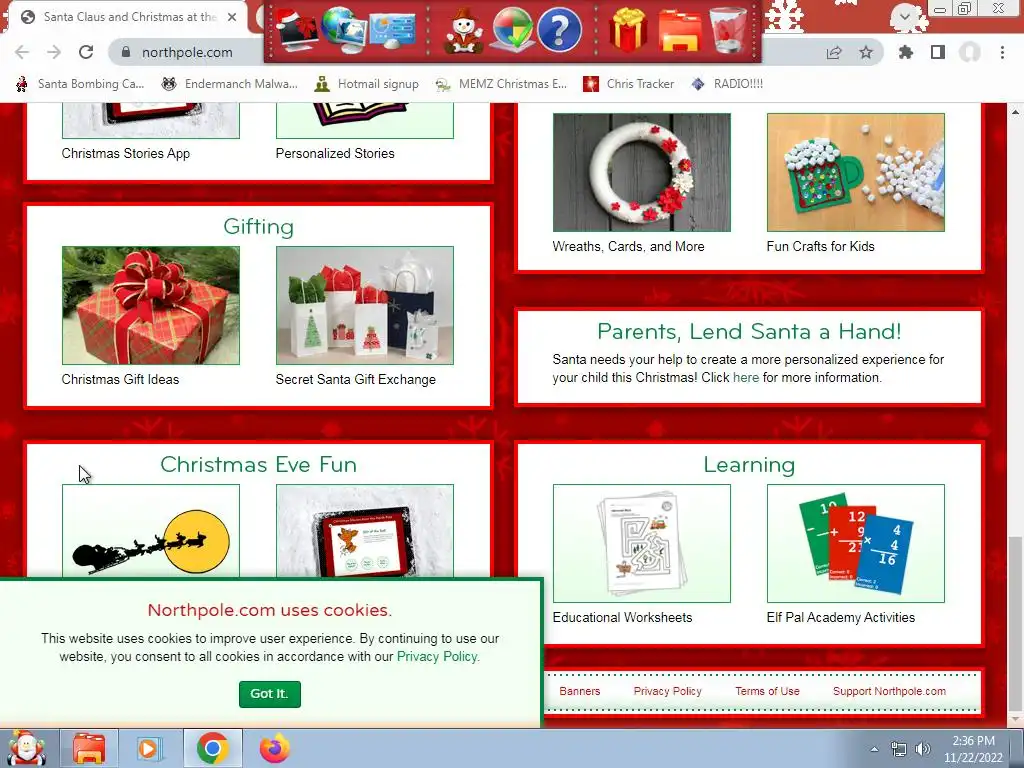1024x768 pixels.
Task: Click the snowman dock icon
Action: (x=464, y=30)
